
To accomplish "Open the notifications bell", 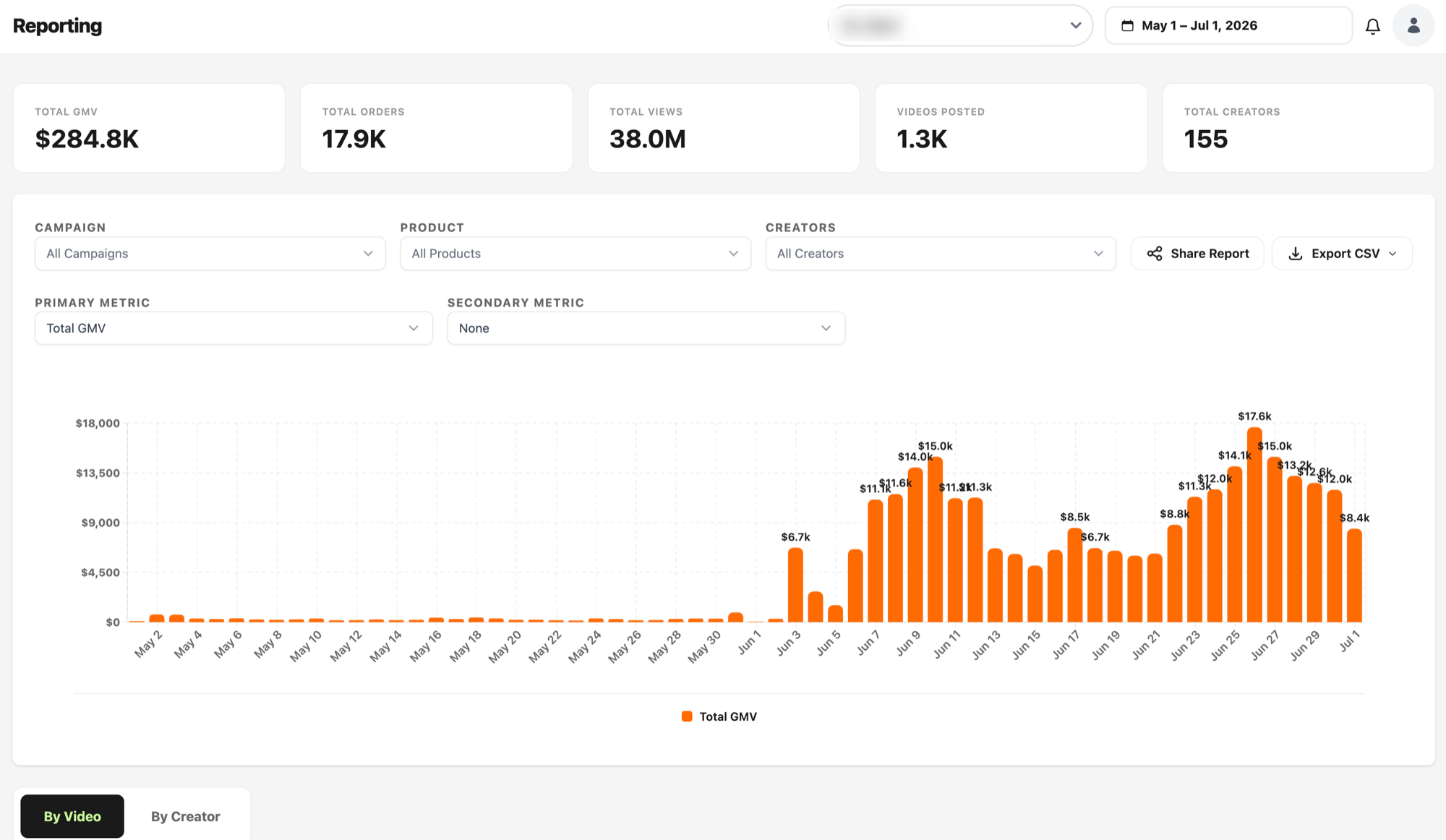I will (1372, 26).
